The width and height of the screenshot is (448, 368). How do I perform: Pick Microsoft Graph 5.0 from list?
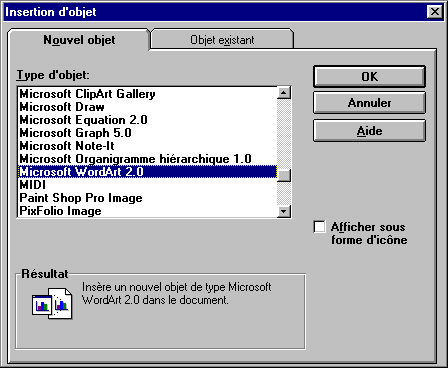(147, 133)
